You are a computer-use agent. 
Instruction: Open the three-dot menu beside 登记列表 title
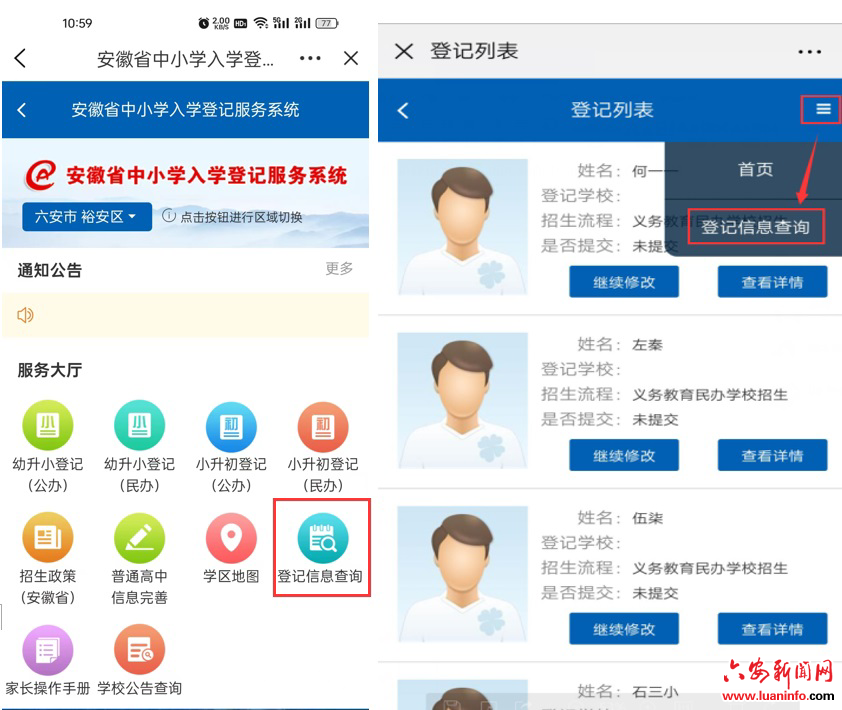coord(808,52)
